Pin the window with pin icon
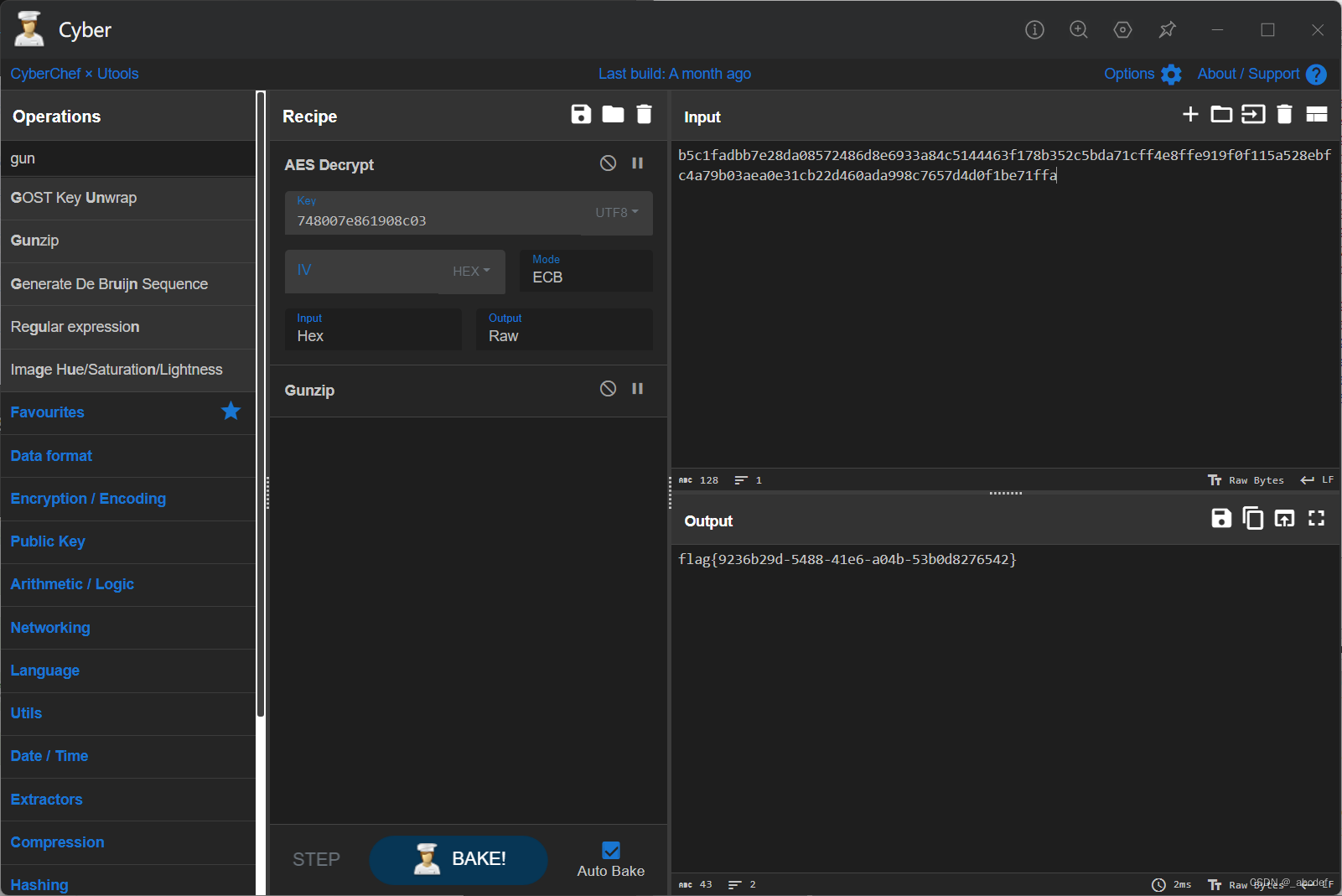 (1167, 30)
